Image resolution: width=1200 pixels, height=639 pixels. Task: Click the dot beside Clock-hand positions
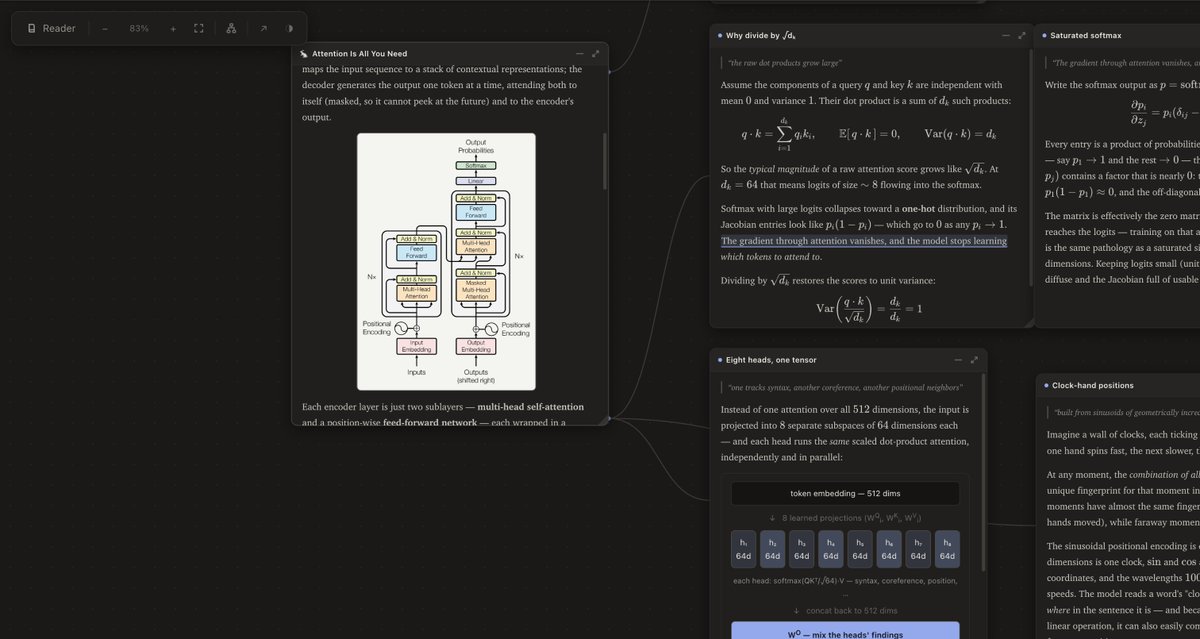click(x=1044, y=385)
